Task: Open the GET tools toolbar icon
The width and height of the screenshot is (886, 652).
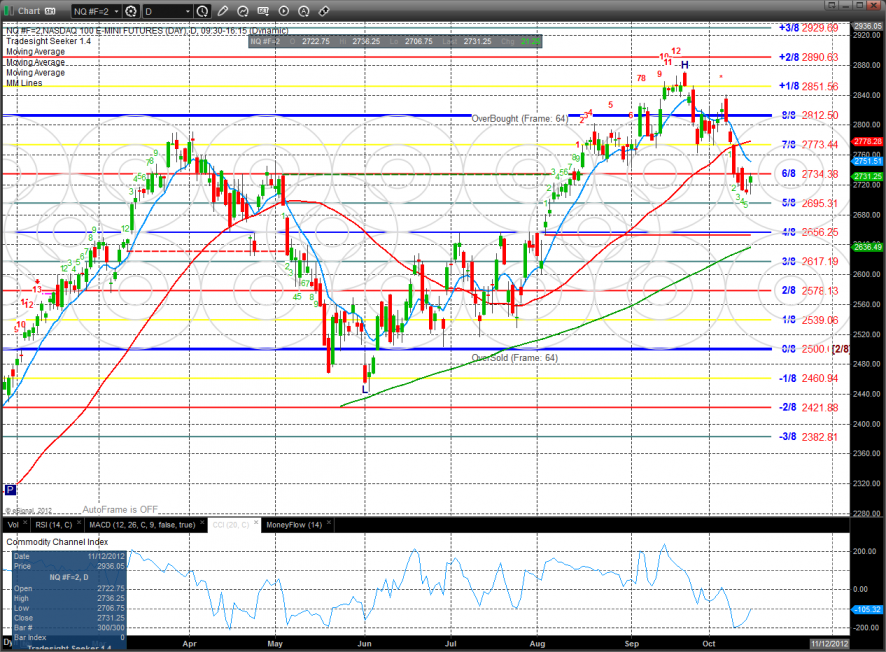Action: click(x=263, y=11)
